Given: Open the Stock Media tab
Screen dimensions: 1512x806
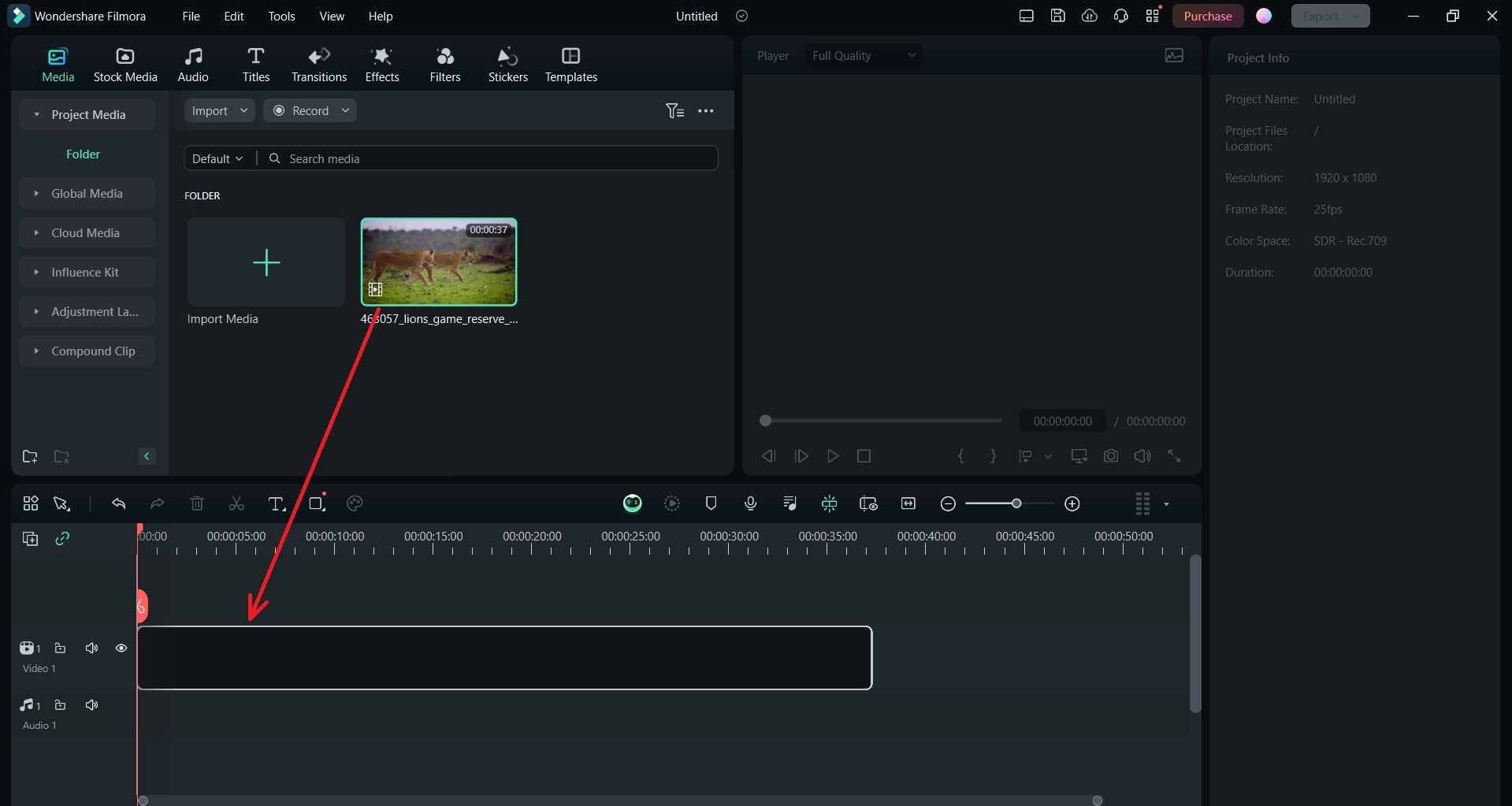Looking at the screenshot, I should pyautogui.click(x=125, y=65).
